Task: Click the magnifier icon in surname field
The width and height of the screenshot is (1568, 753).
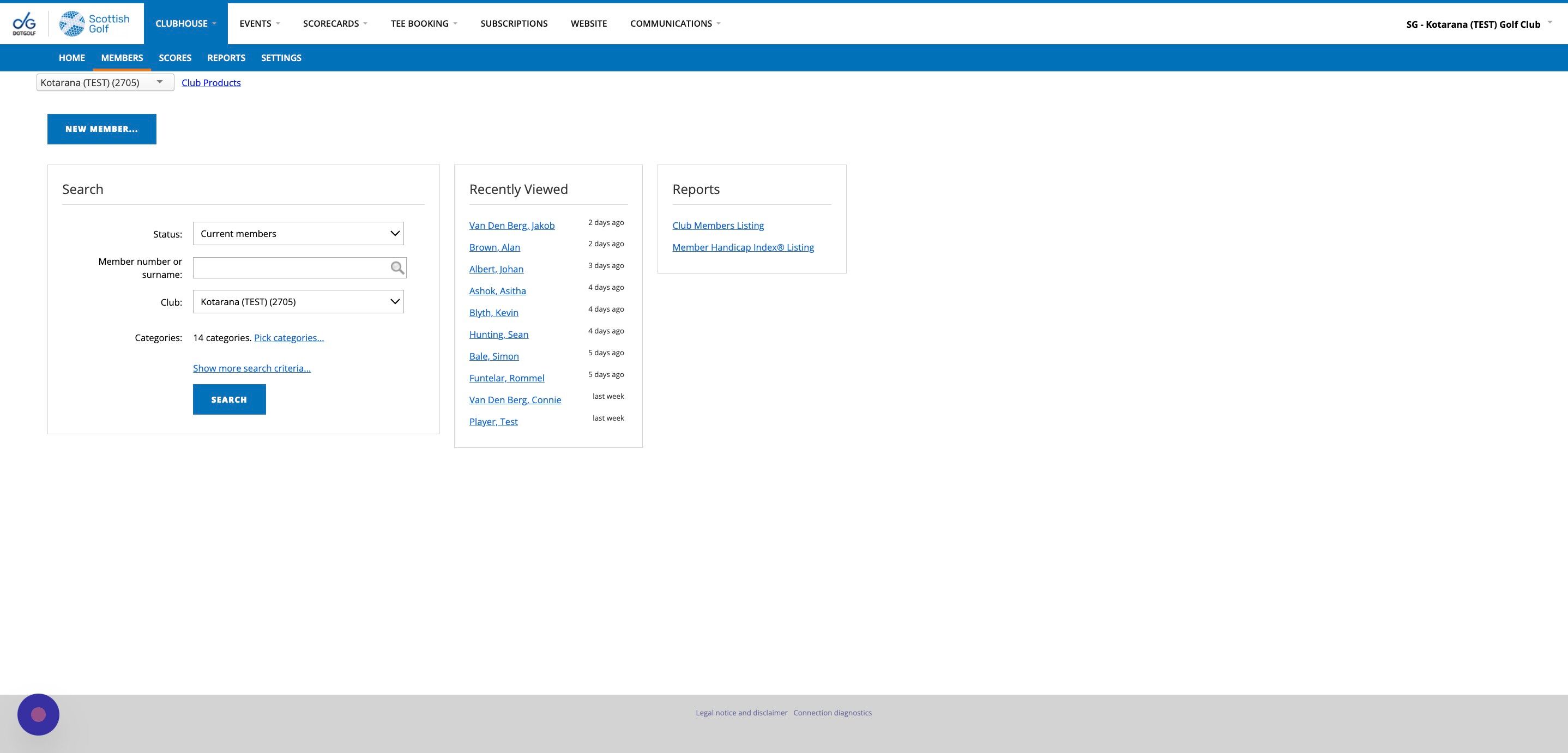Action: coord(397,268)
